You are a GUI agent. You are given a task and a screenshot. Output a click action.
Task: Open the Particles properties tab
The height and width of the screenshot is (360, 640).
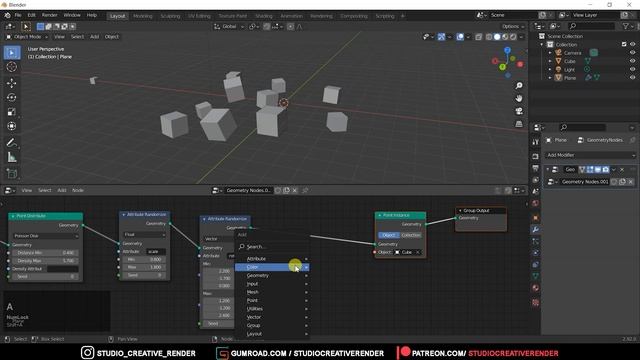point(536,241)
